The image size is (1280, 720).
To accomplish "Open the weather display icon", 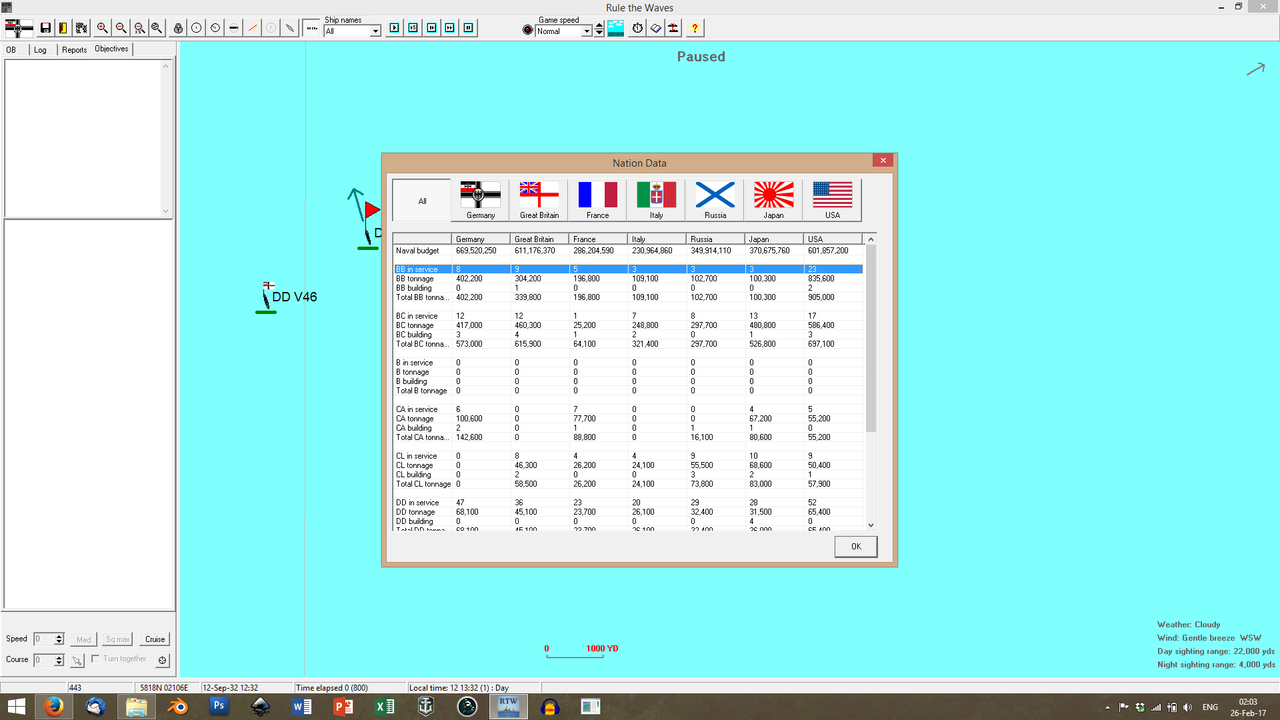I will pos(616,28).
